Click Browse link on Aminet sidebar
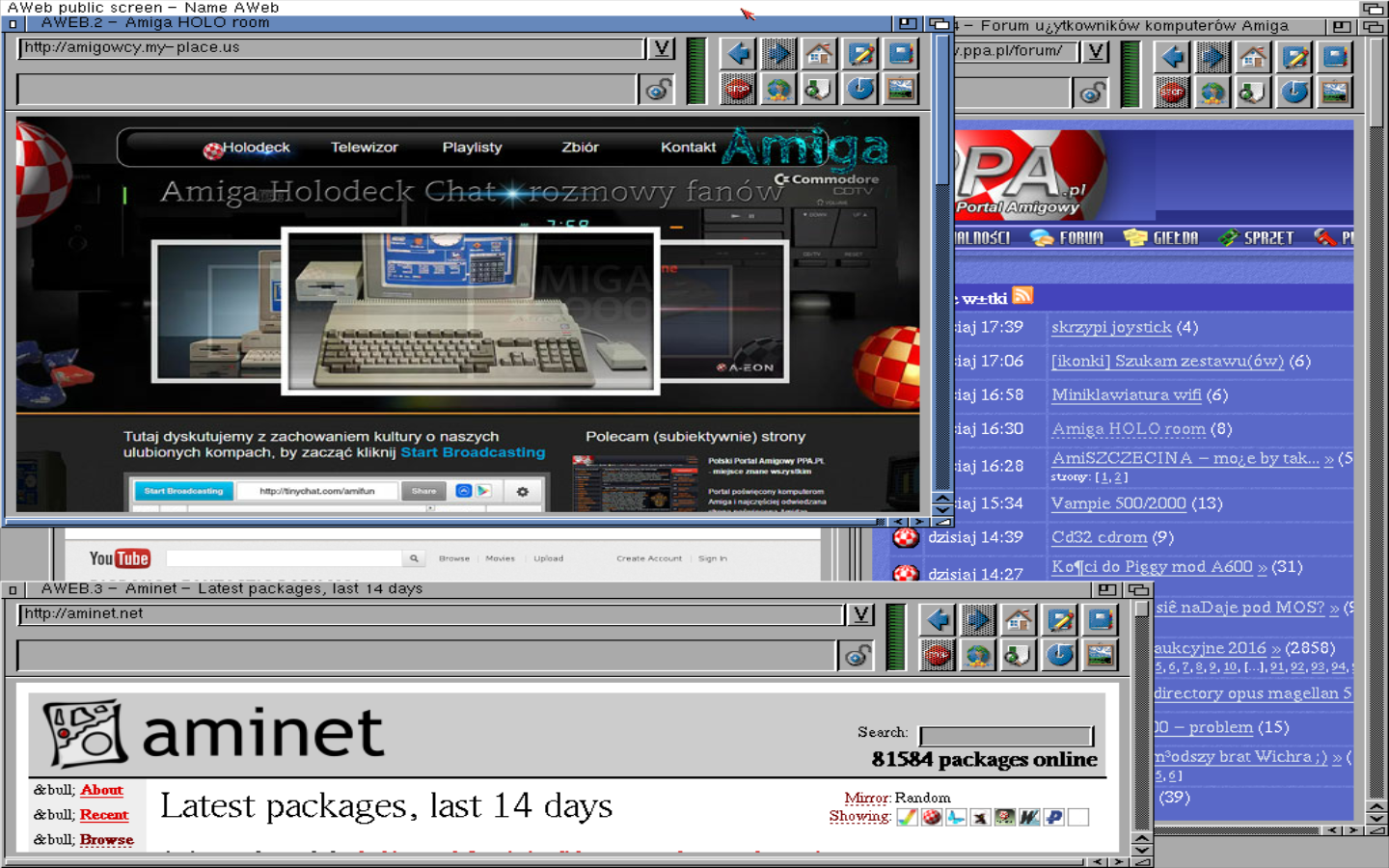The image size is (1389, 868). 107,840
